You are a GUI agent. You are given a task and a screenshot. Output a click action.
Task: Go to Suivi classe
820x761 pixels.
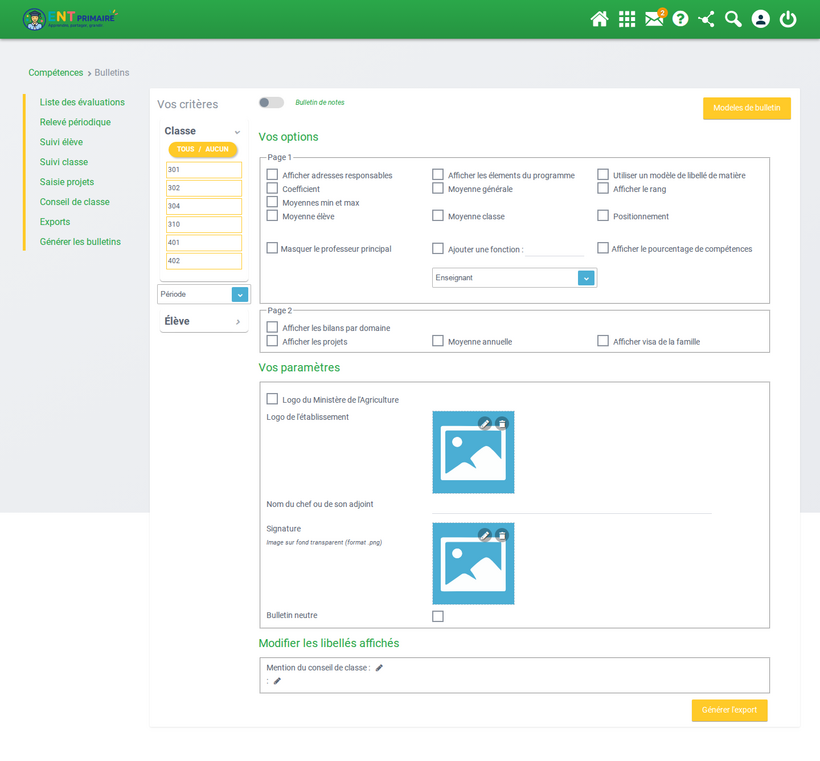click(x=64, y=162)
